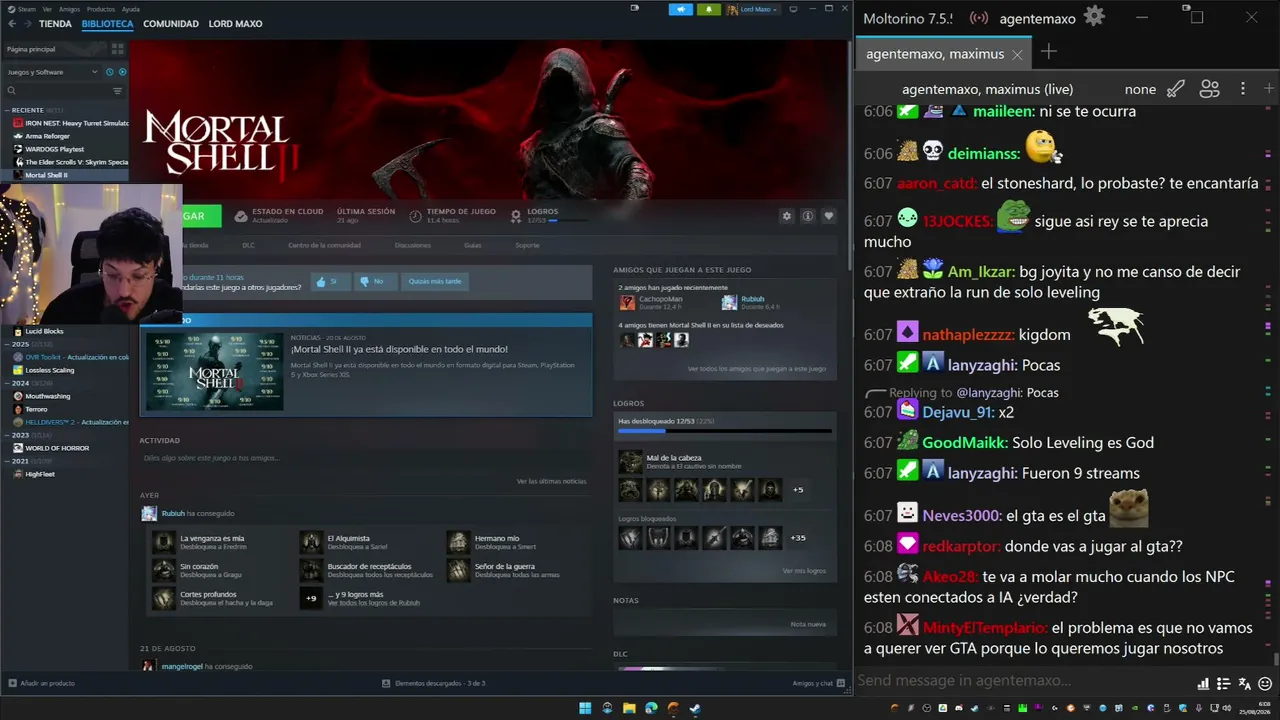The image size is (1280, 720).
Task: Show chat viewer list icon
Action: click(x=1210, y=89)
